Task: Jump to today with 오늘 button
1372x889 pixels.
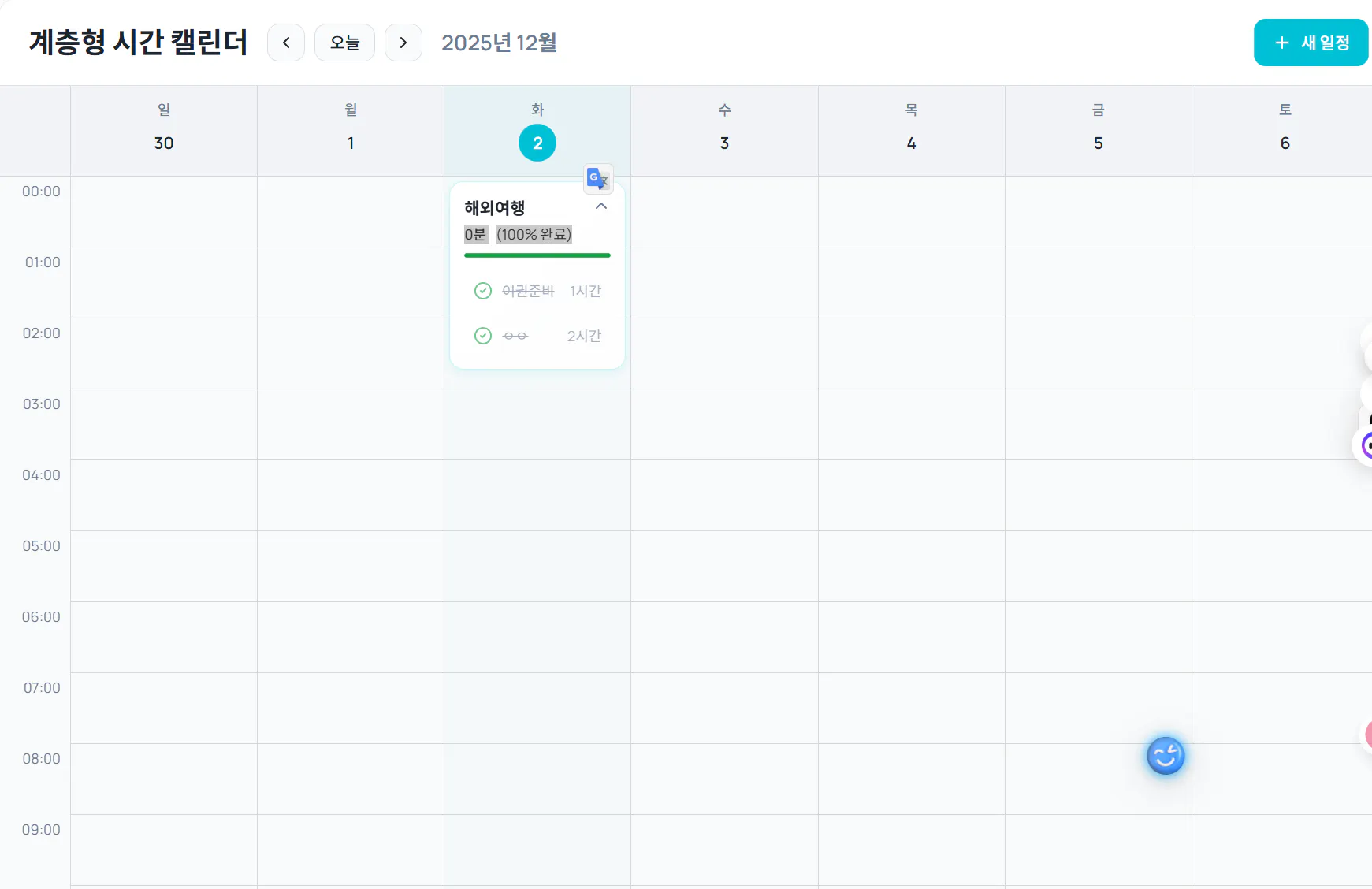Action: (x=344, y=43)
